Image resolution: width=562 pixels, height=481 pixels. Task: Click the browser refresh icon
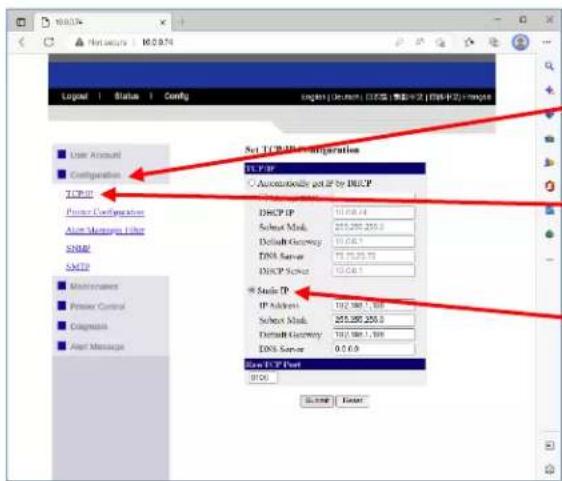(49, 42)
